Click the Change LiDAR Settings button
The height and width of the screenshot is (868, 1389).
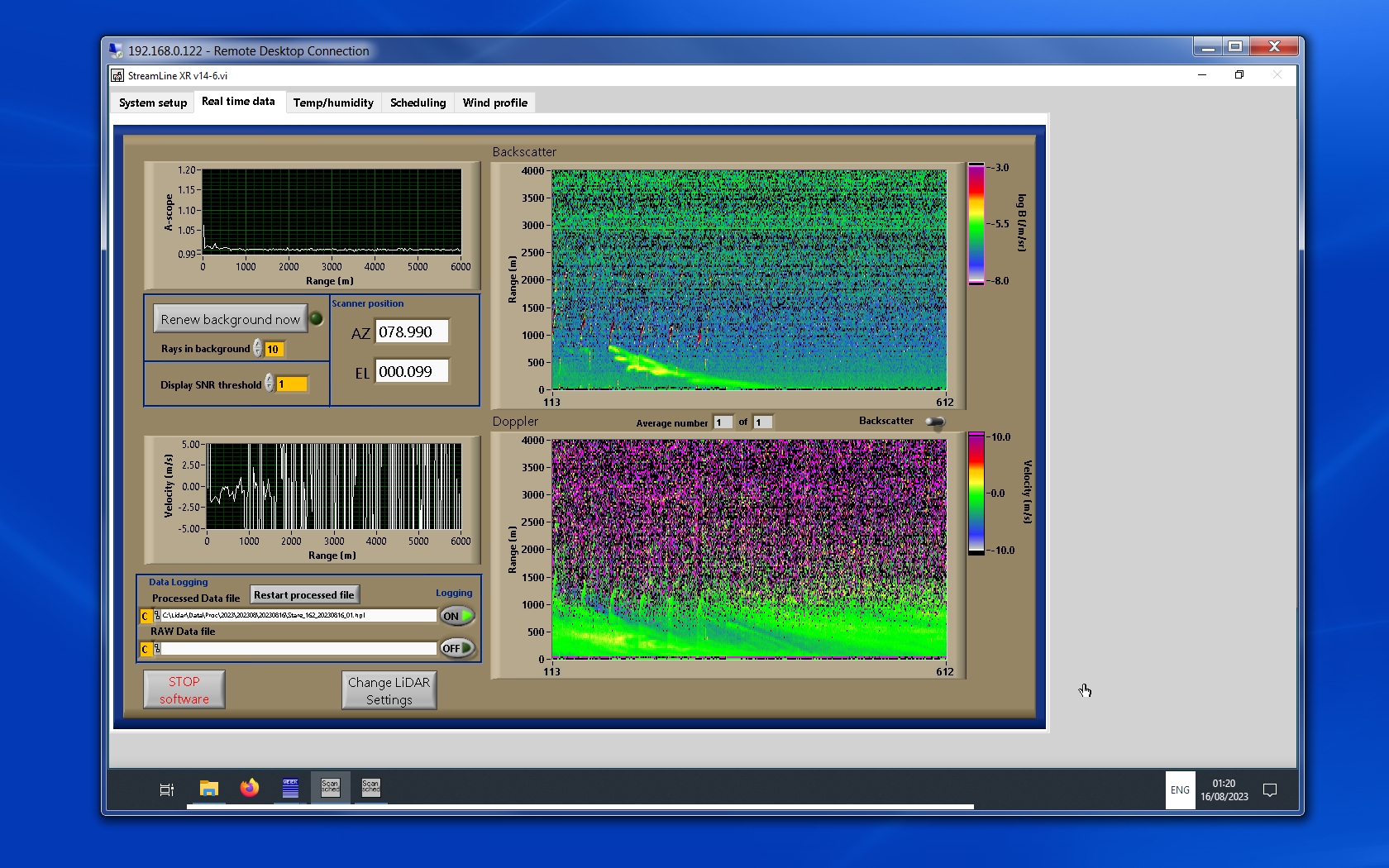[389, 690]
